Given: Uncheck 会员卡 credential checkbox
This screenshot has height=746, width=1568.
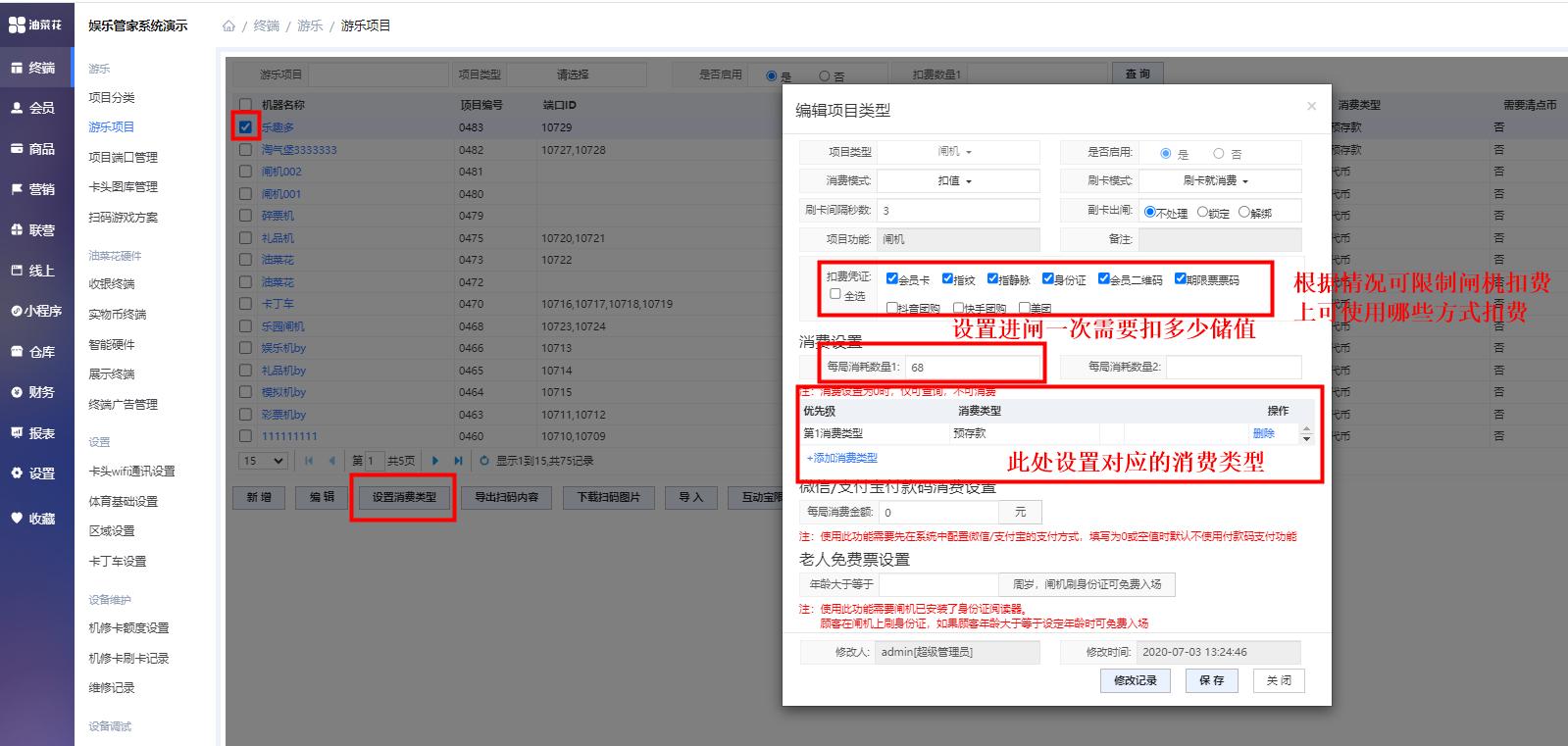Looking at the screenshot, I should [891, 278].
